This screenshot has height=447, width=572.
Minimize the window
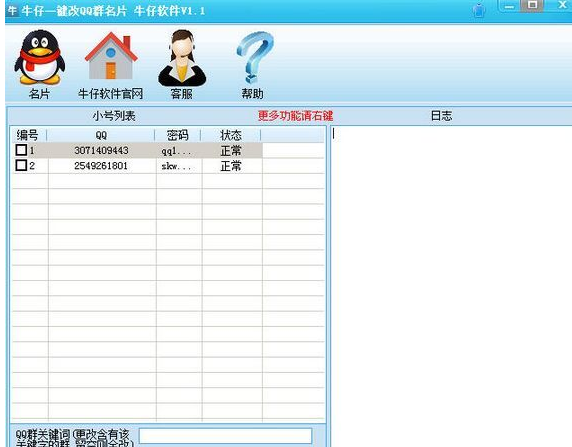(510, 6)
